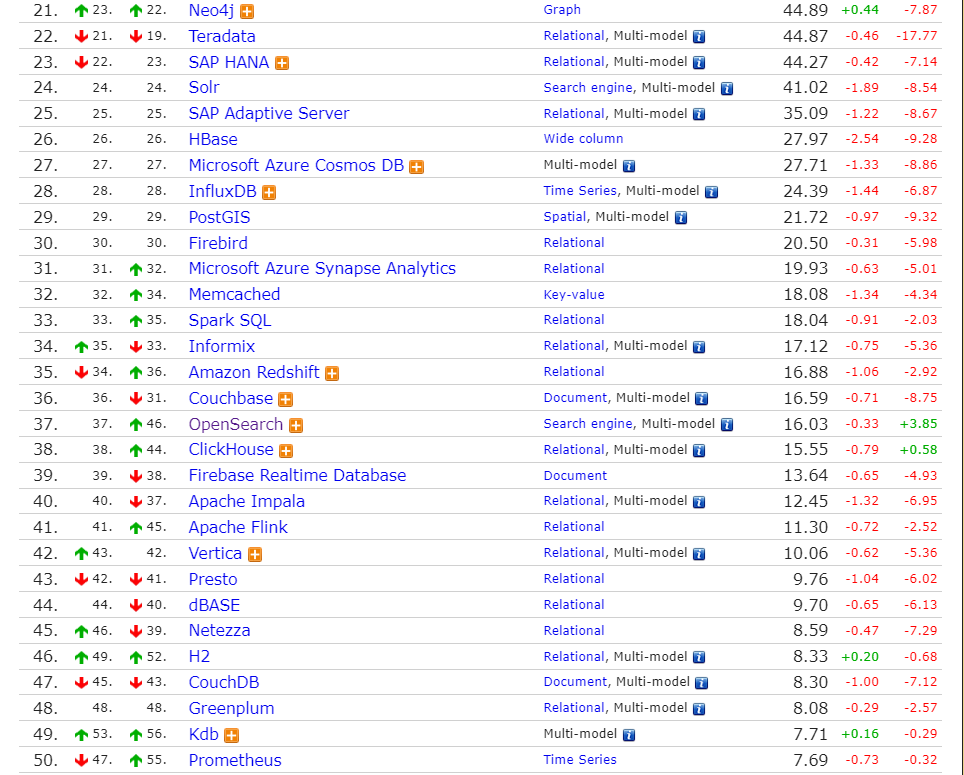Click the Spark SQL link
The height and width of the screenshot is (775, 964).
[230, 321]
